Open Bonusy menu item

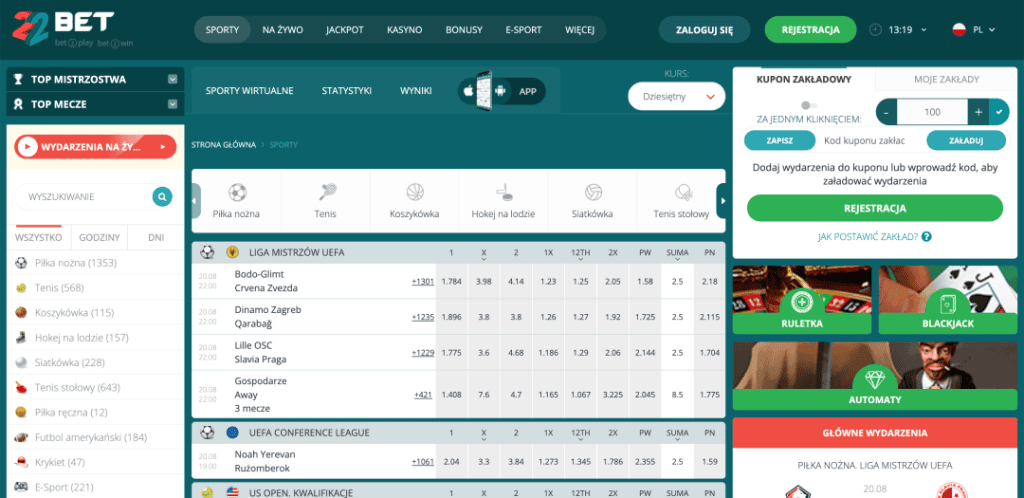464,29
